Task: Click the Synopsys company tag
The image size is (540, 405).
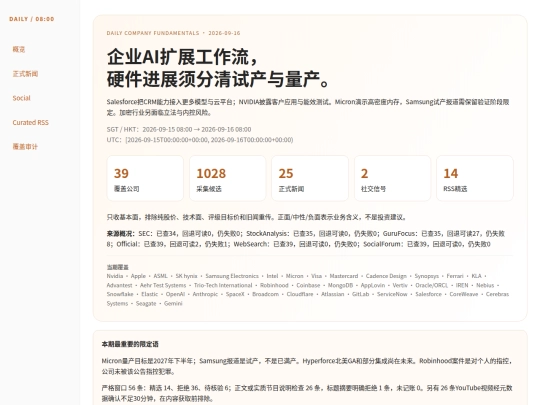Action: point(427,276)
